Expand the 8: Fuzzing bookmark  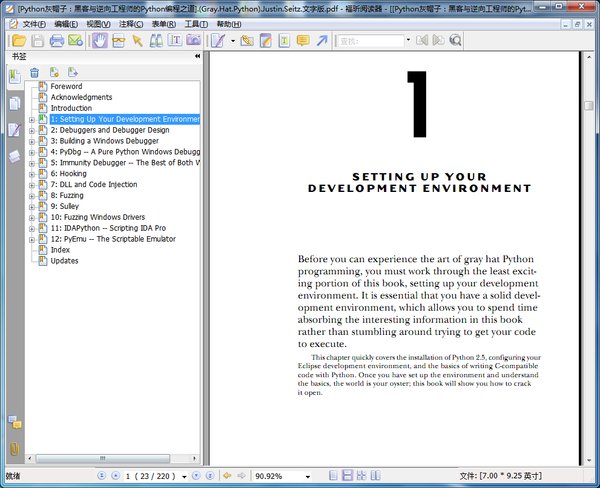pos(32,196)
